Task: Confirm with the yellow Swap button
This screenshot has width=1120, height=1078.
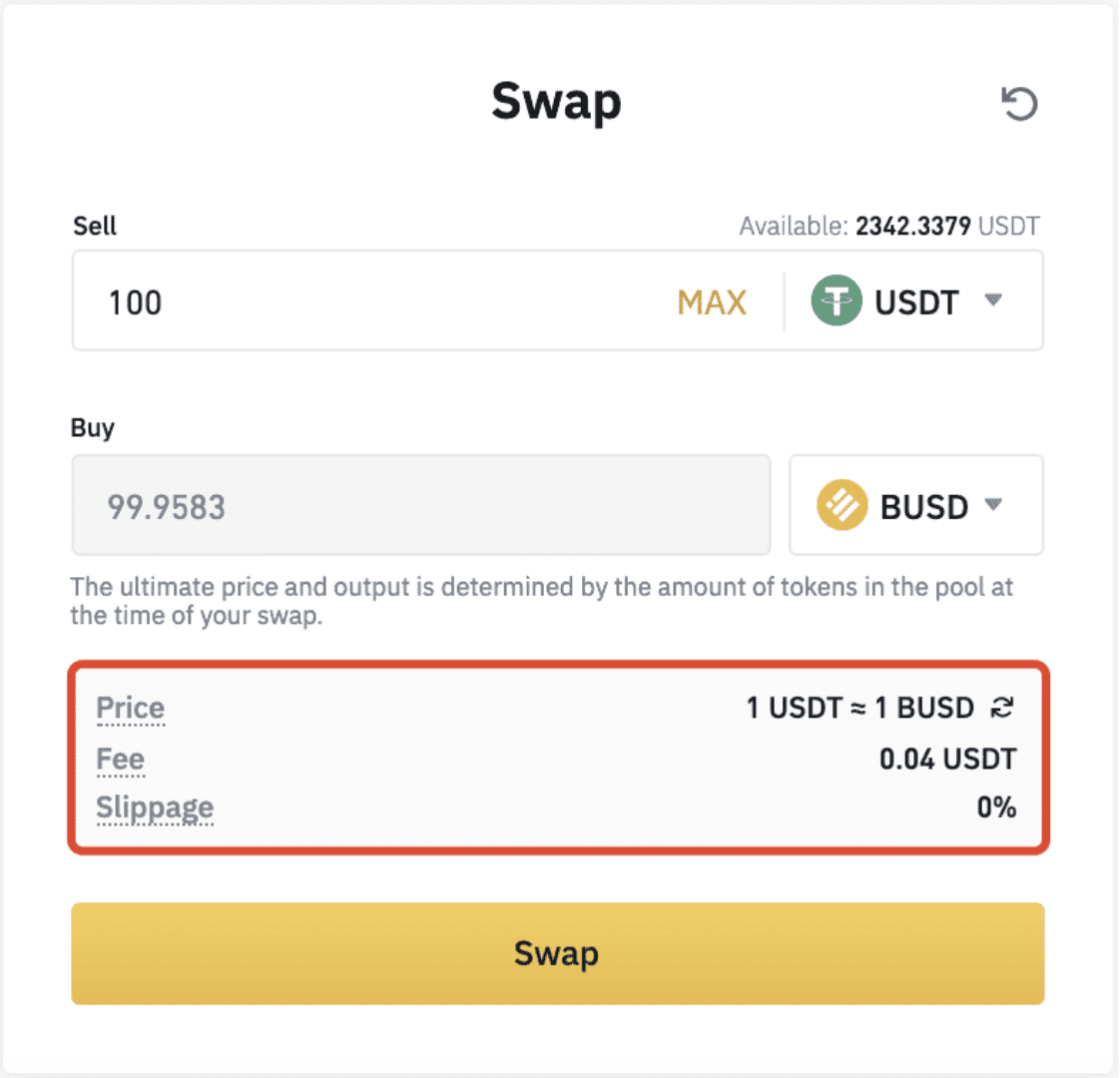Action: [558, 953]
